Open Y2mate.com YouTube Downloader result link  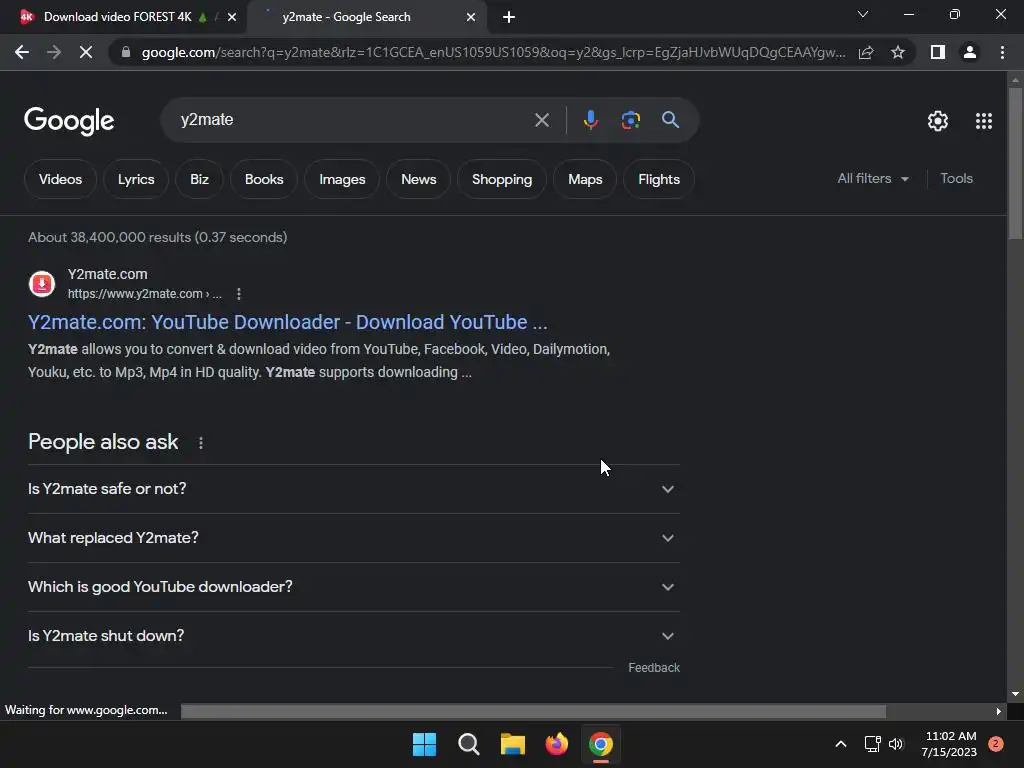[287, 322]
